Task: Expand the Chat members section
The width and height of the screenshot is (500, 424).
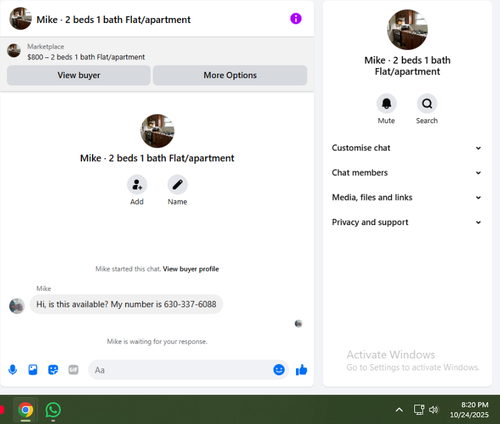Action: pyautogui.click(x=407, y=173)
